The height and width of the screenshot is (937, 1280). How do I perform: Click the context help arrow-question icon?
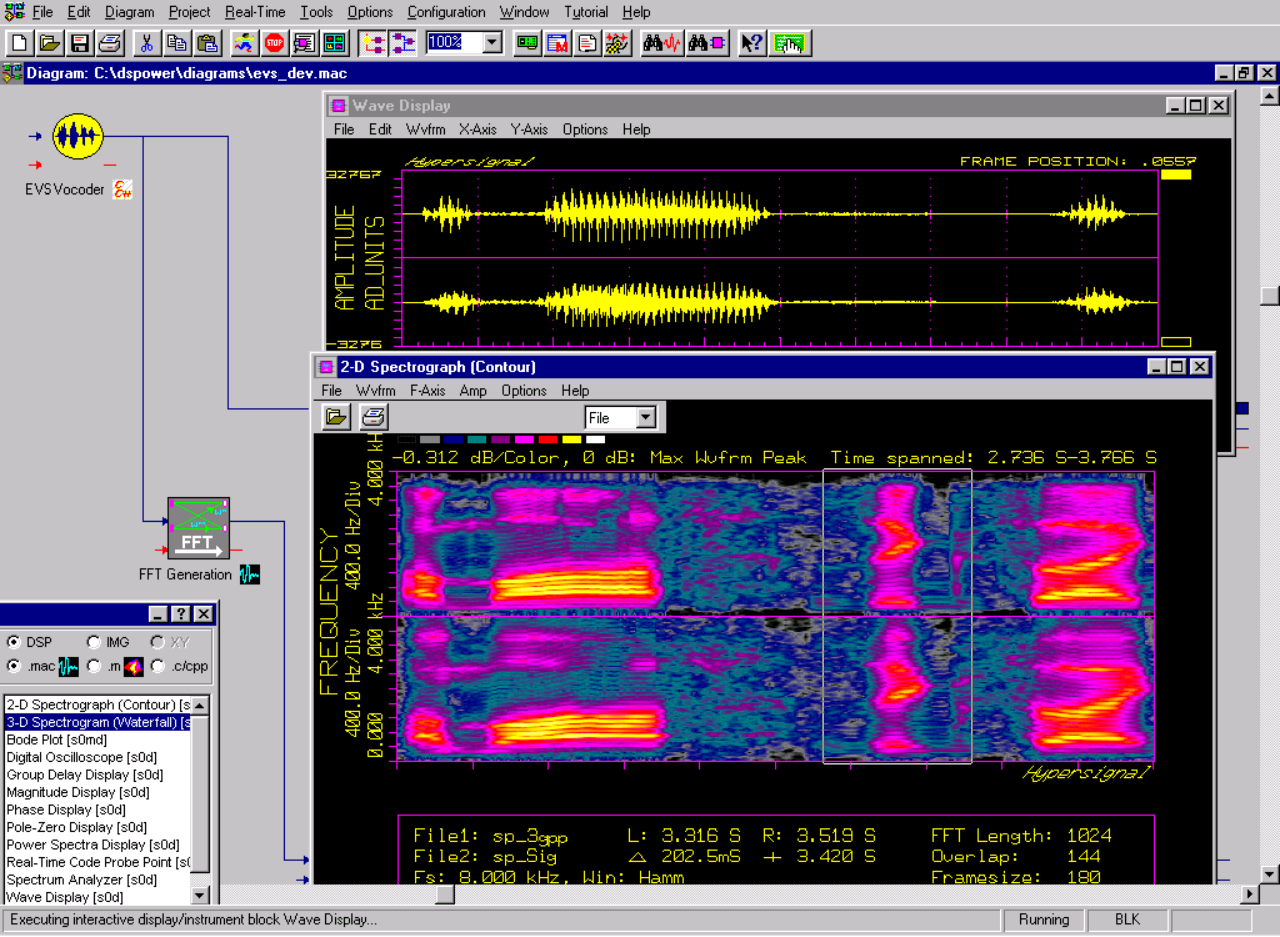752,43
